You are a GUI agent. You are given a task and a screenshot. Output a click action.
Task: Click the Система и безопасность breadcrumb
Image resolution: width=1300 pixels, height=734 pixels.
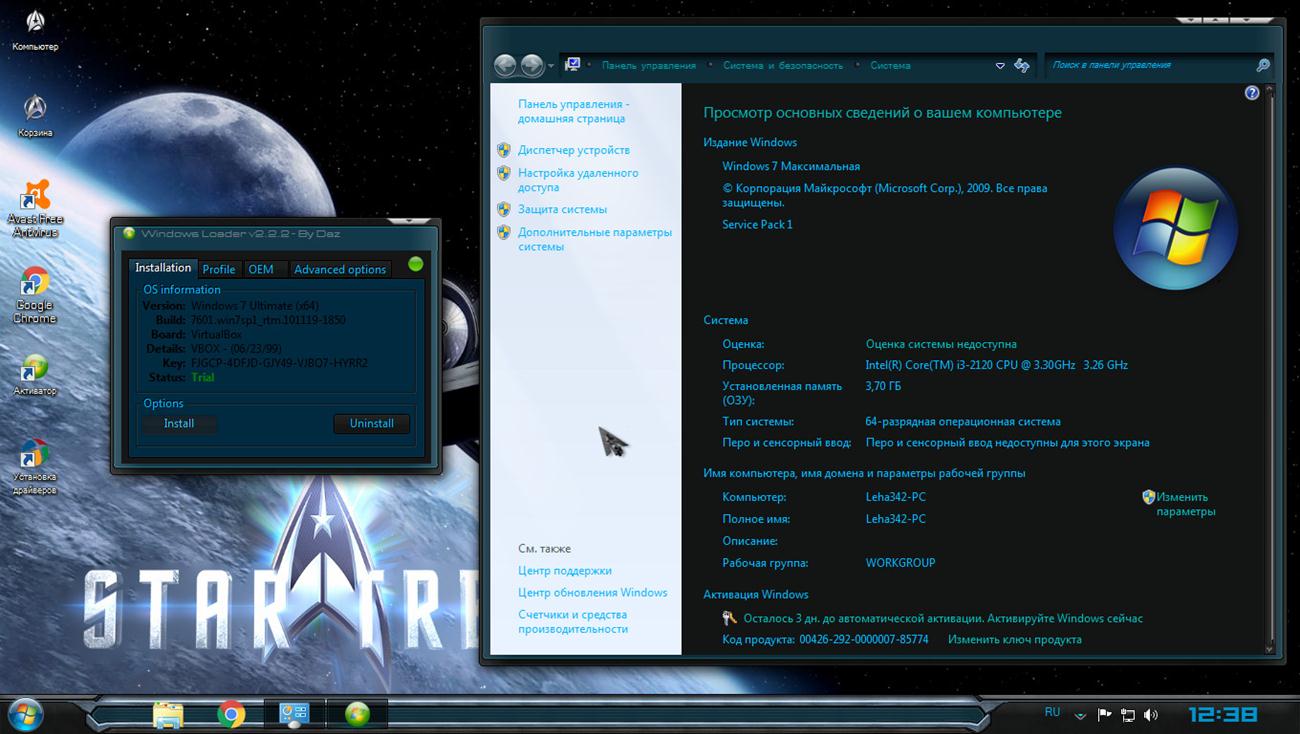coord(783,66)
